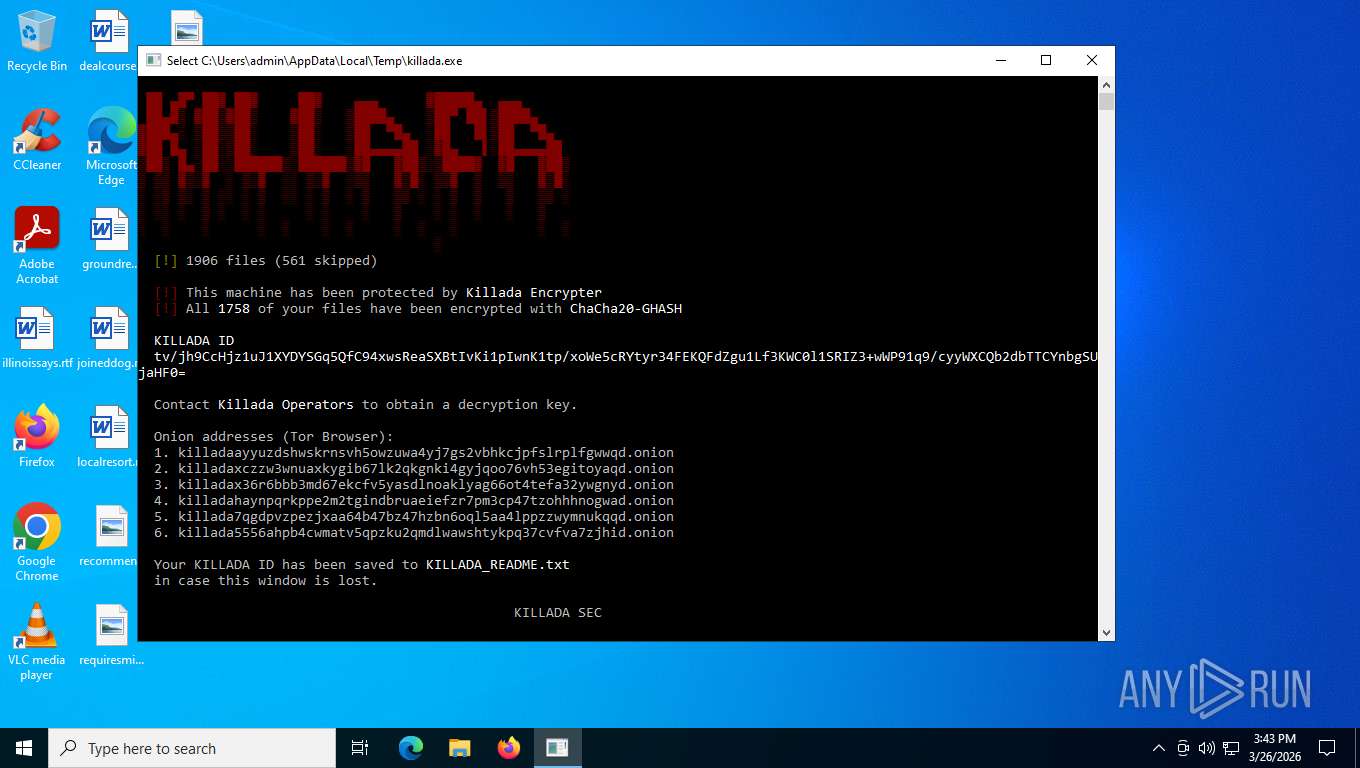The height and width of the screenshot is (768, 1360).
Task: Show hidden system tray icons
Action: click(x=1159, y=748)
